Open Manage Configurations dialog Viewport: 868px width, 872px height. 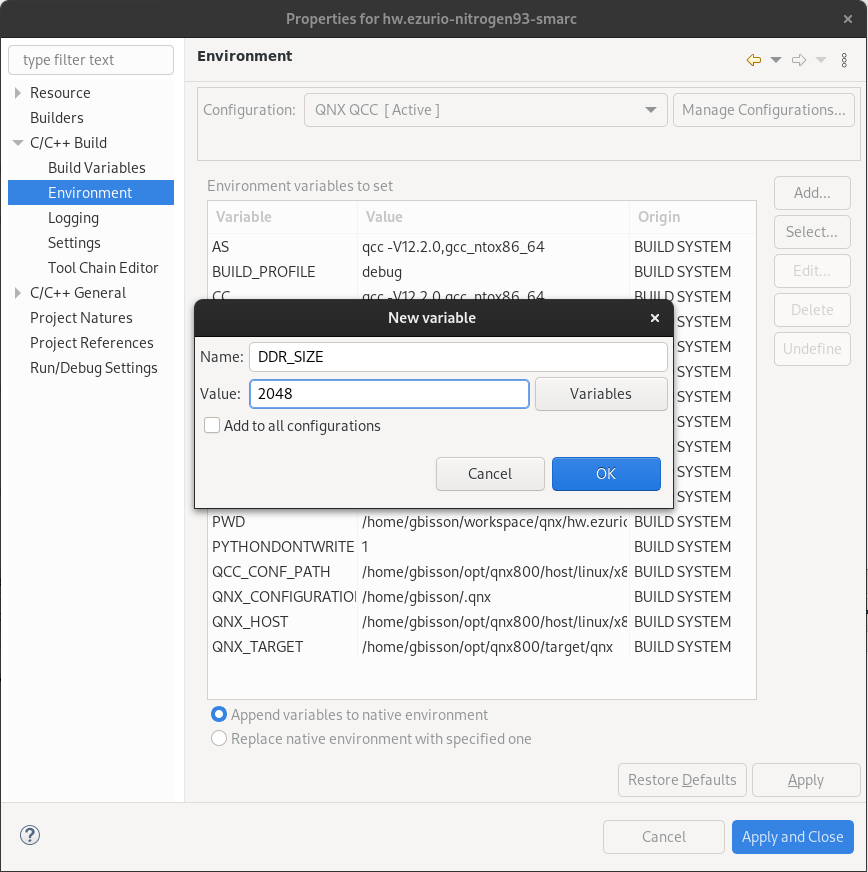[x=763, y=110]
